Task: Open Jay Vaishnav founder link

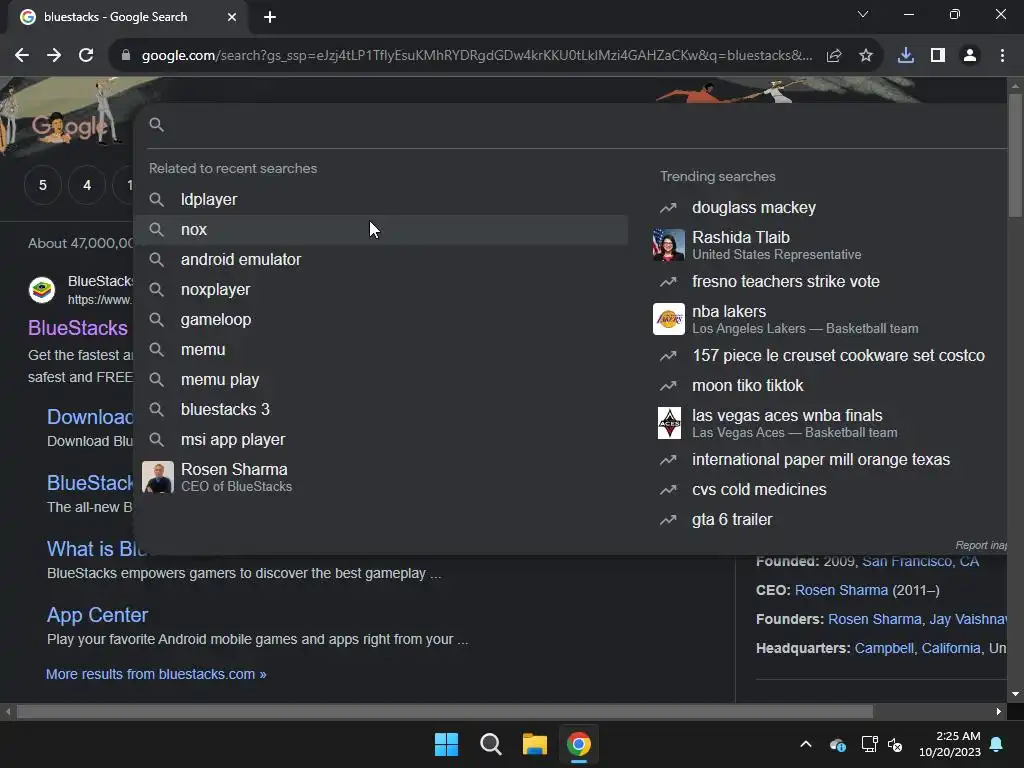Action: coord(967,619)
